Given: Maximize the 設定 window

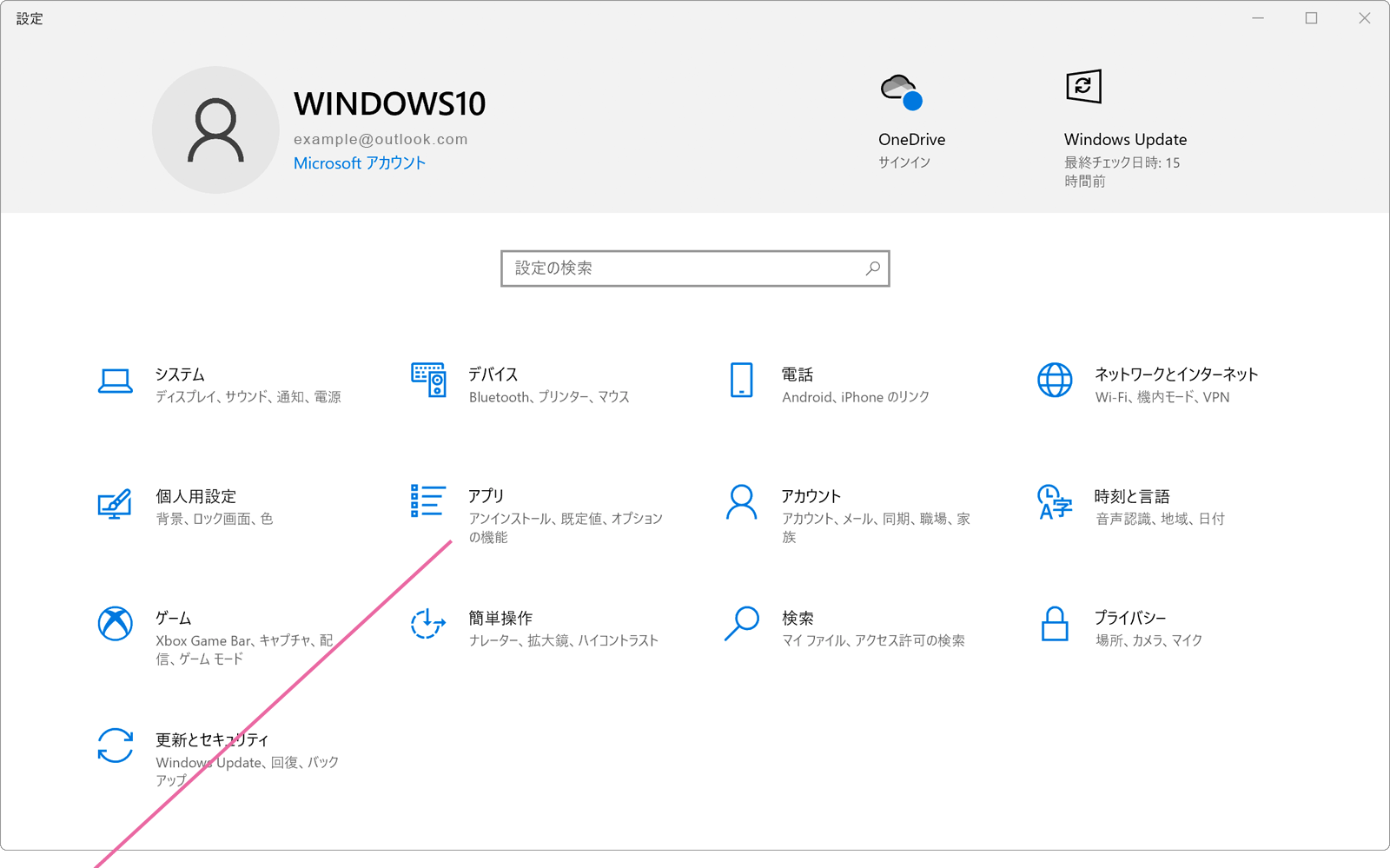Looking at the screenshot, I should (x=1311, y=18).
